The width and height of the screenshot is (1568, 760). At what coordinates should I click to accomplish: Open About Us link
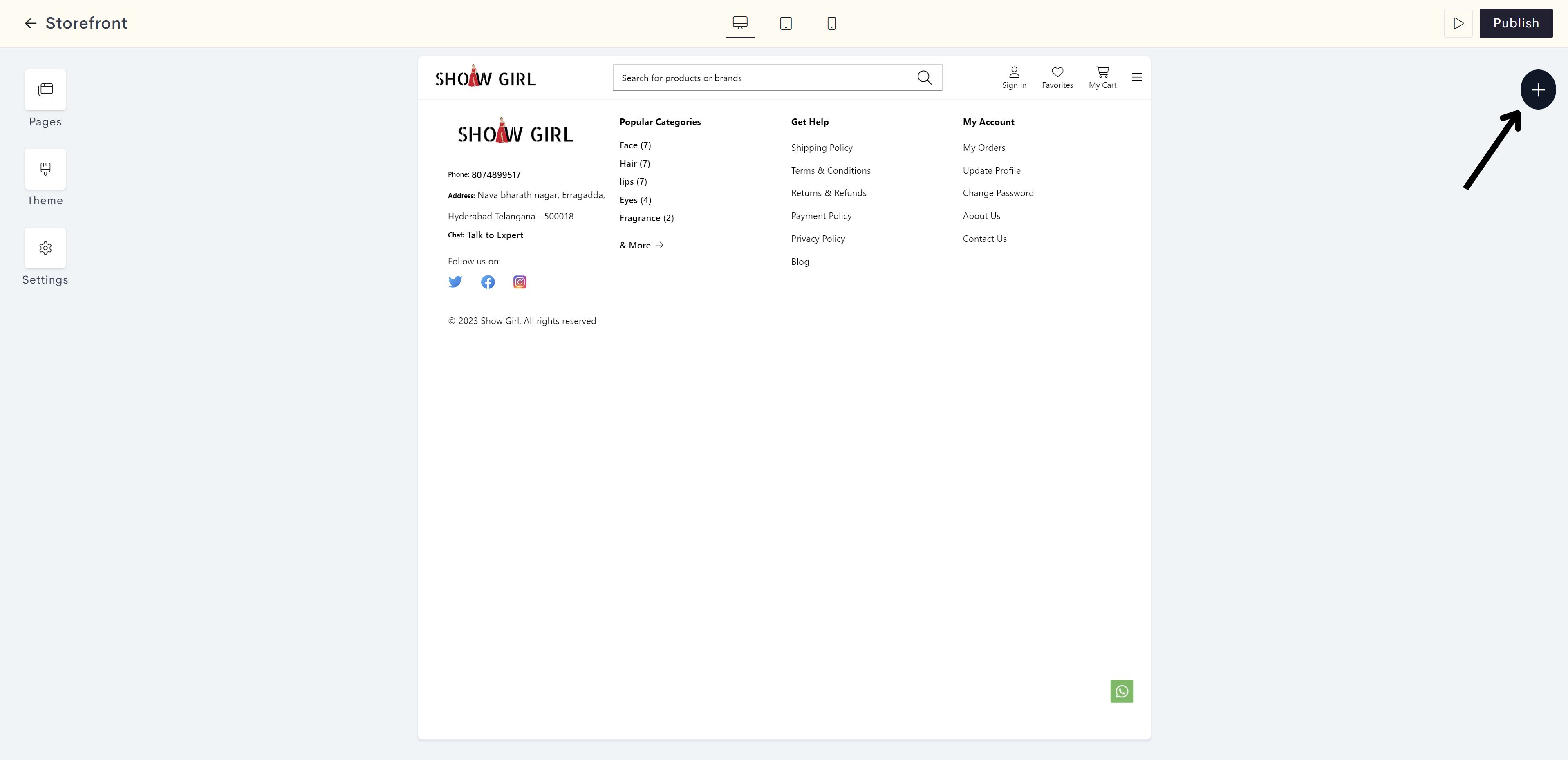point(981,216)
